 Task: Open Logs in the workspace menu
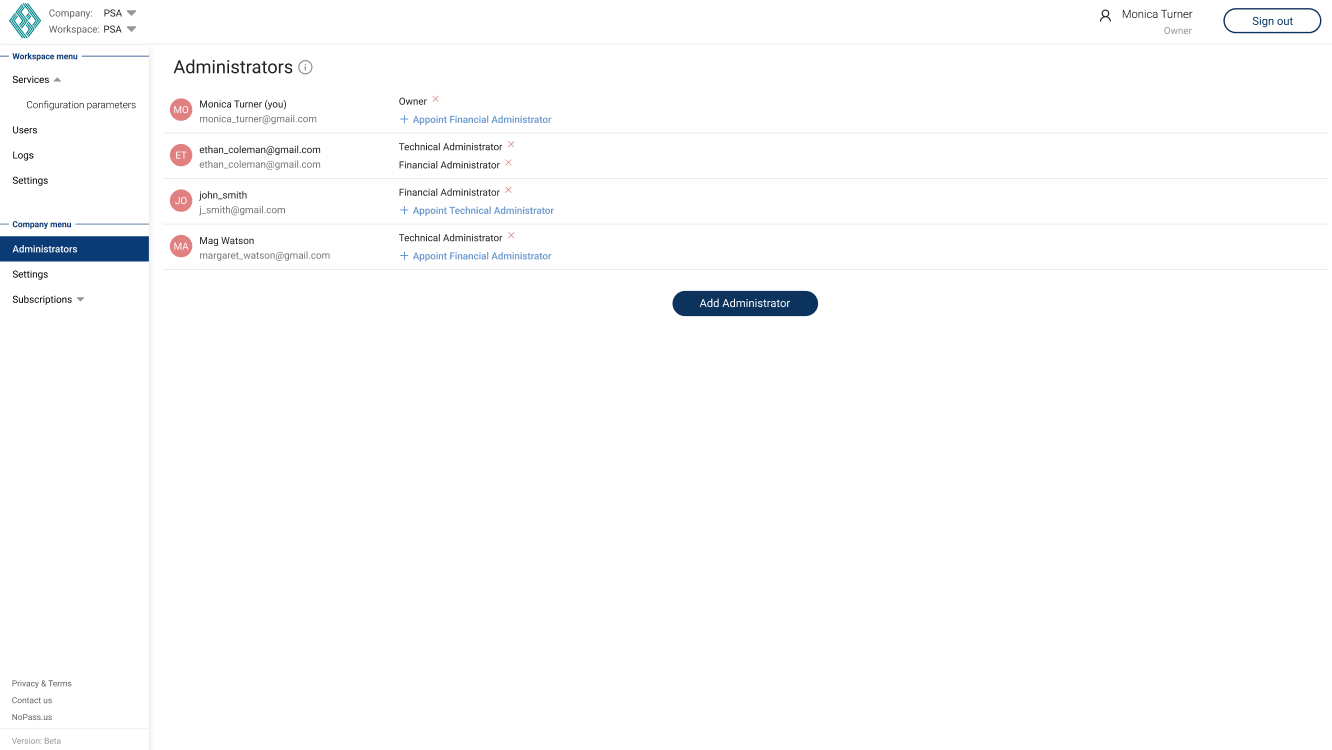(23, 155)
